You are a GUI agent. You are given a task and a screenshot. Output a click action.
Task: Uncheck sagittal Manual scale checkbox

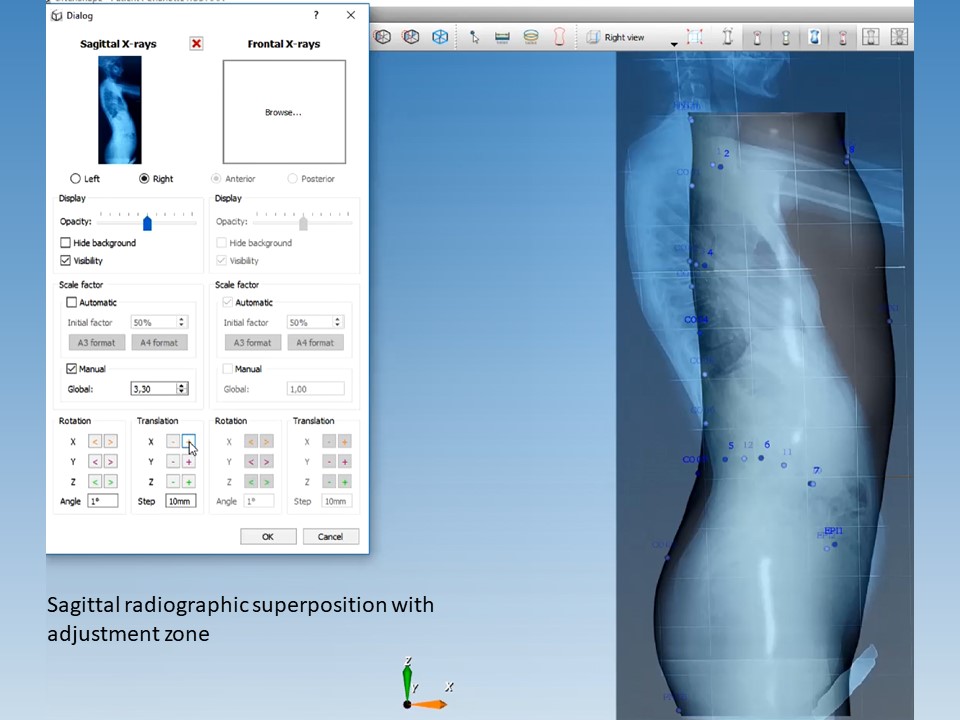click(x=72, y=369)
